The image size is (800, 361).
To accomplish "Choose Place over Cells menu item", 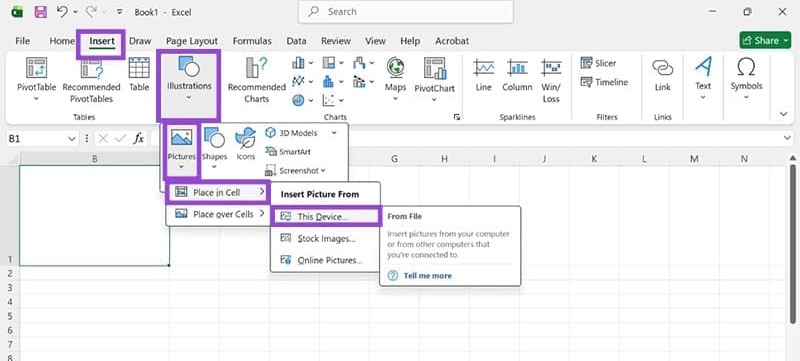I will coord(218,214).
